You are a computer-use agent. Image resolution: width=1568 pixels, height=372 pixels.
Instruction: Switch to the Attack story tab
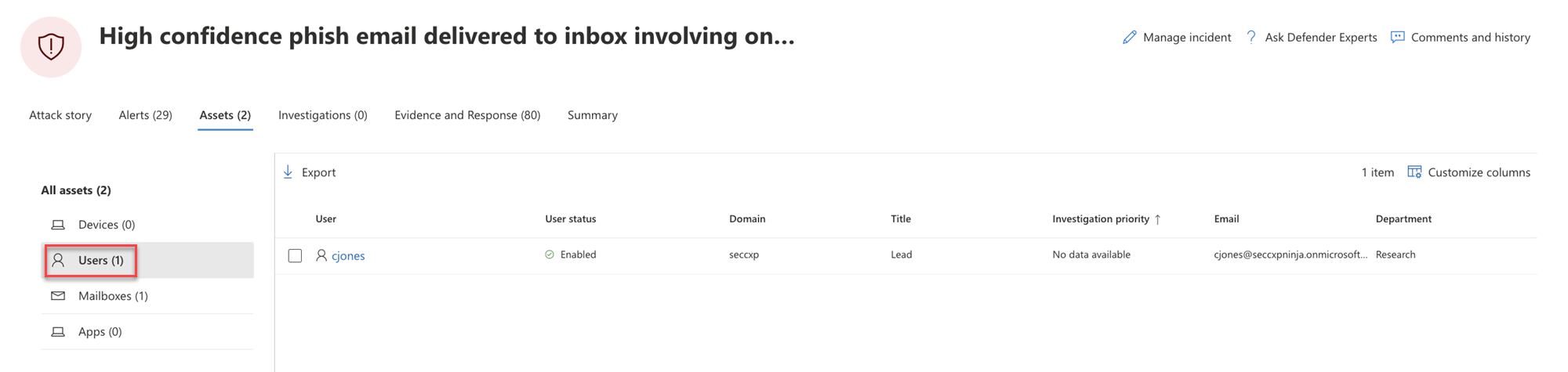coord(60,115)
